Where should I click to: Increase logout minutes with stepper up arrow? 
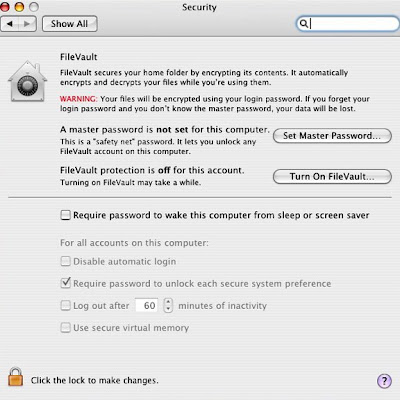coord(168,302)
